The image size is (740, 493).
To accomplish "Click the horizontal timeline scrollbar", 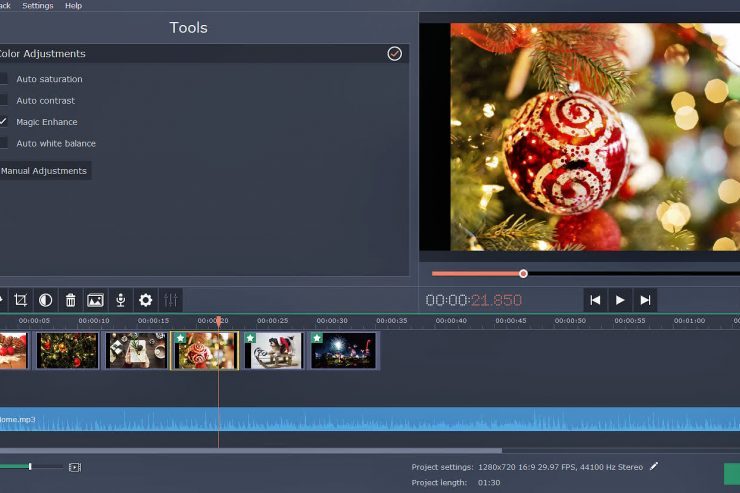I will pyautogui.click(x=251, y=451).
